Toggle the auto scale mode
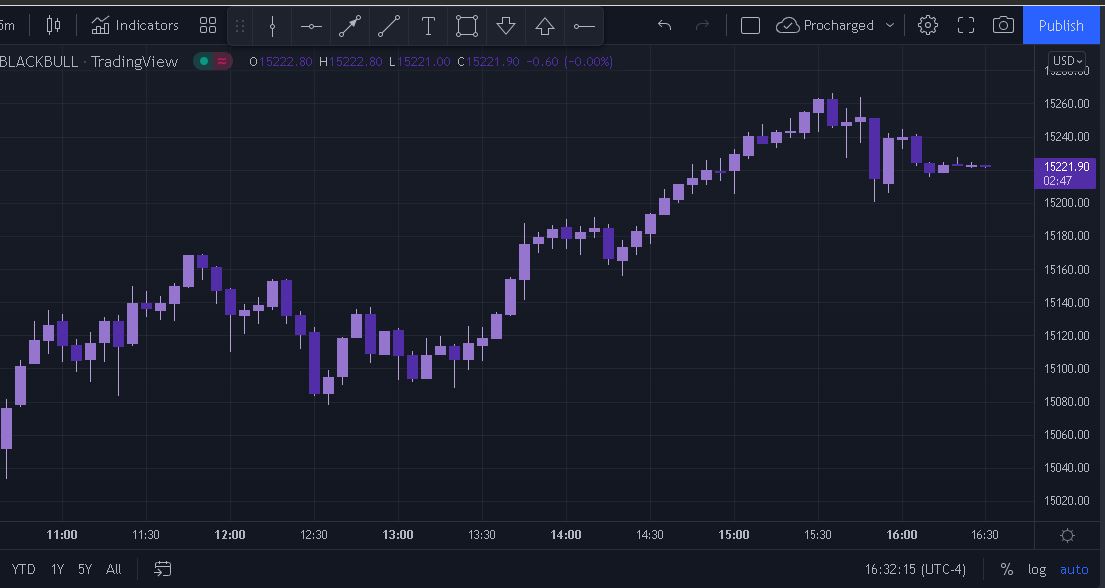The height and width of the screenshot is (588, 1105). (1074, 569)
